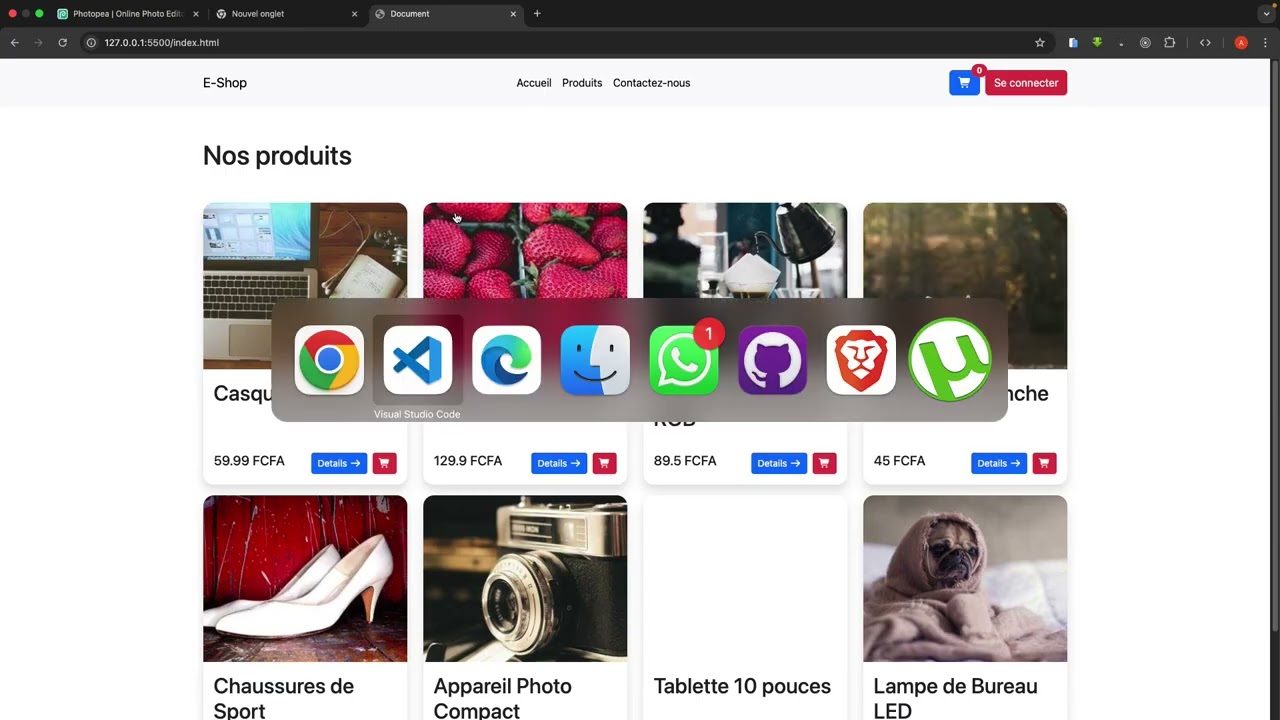Click the pug in blanket image

tap(965, 578)
